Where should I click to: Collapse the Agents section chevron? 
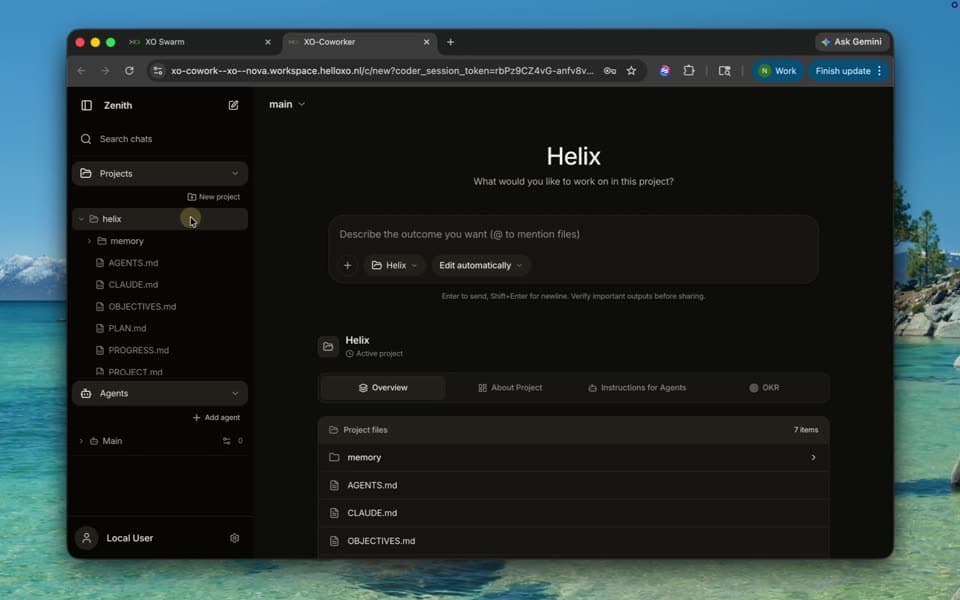click(235, 394)
